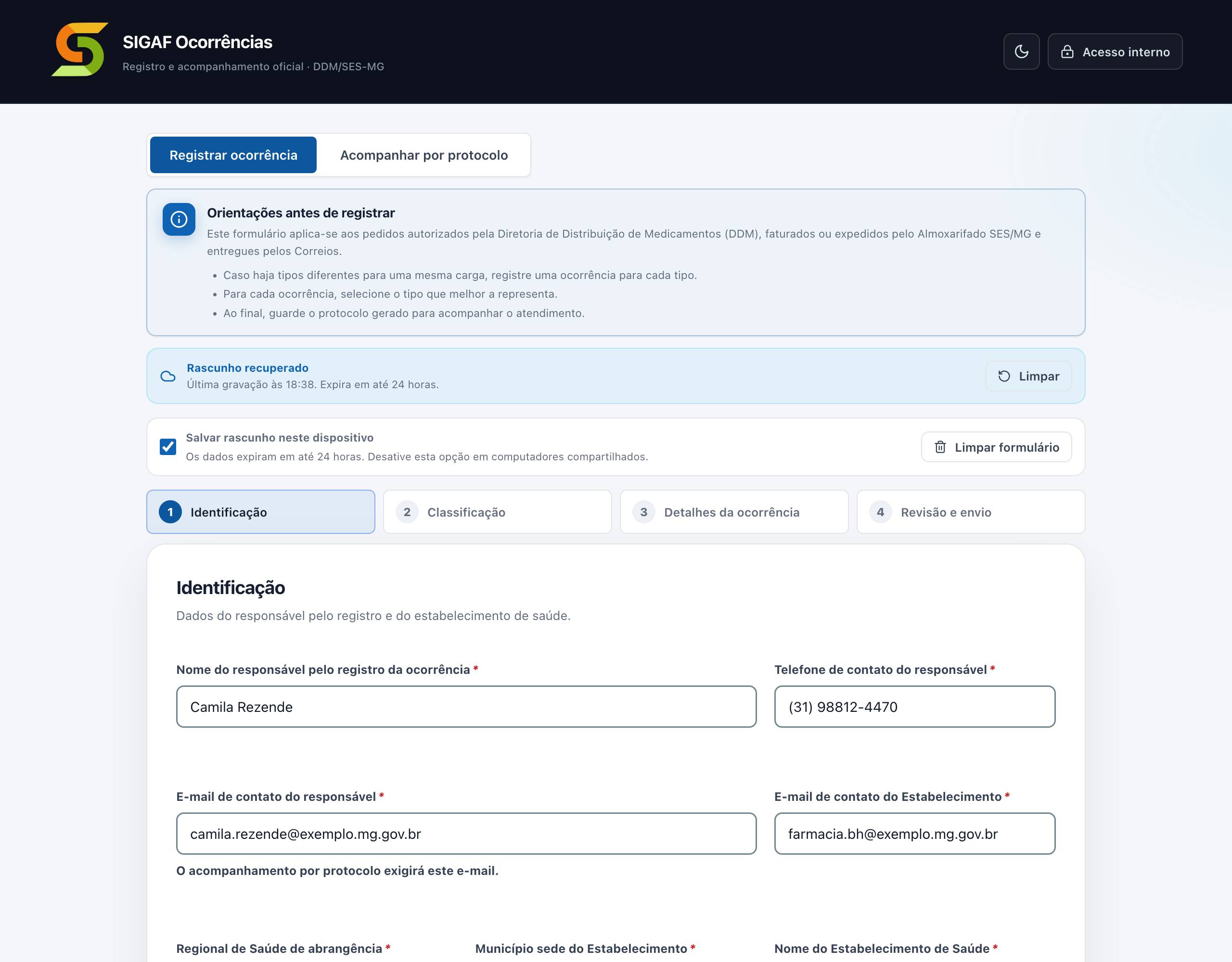Viewport: 1232px width, 962px height.
Task: Open the Acesso interno button
Action: 1115,52
